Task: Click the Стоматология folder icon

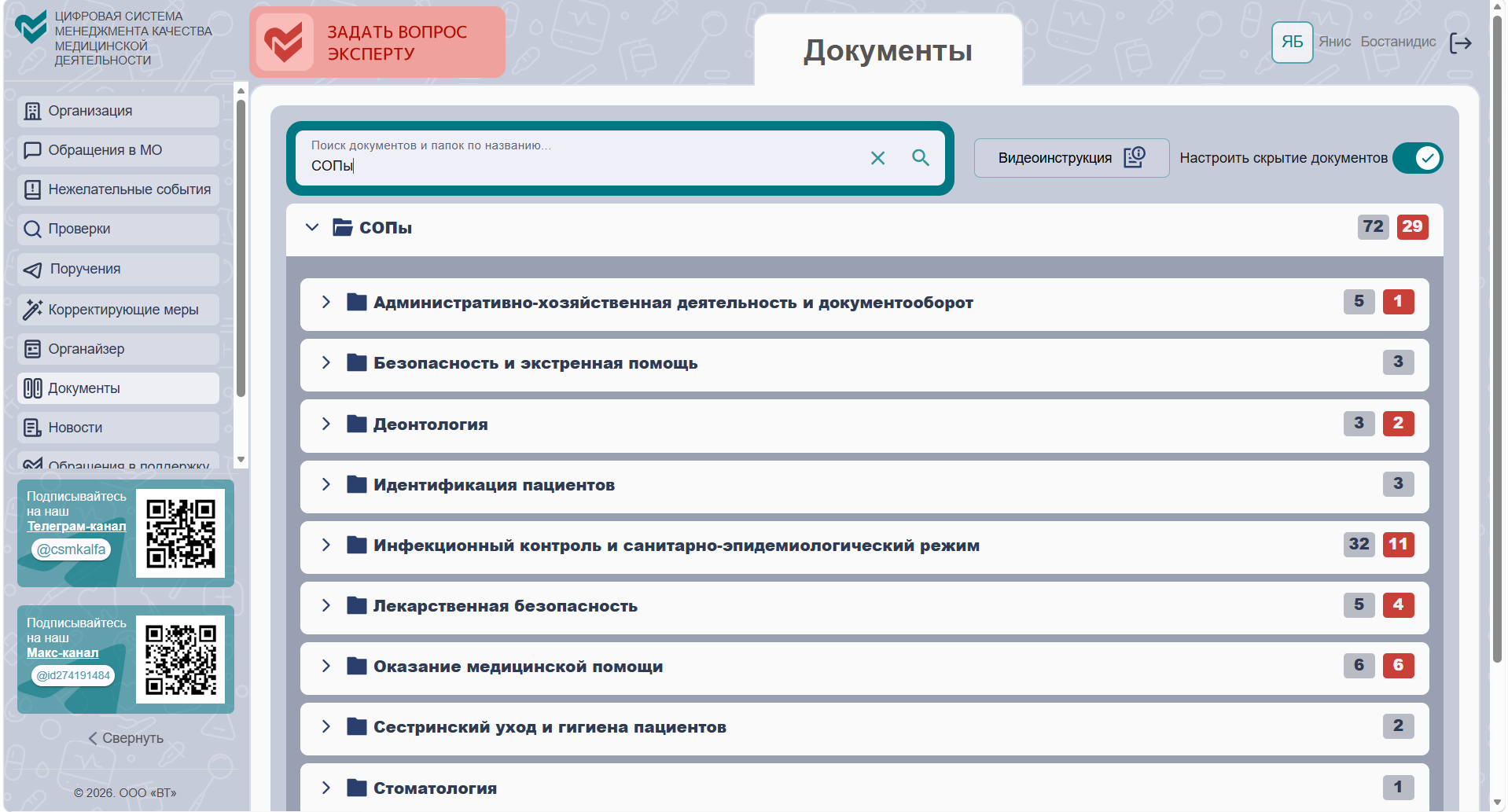Action: [x=357, y=788]
